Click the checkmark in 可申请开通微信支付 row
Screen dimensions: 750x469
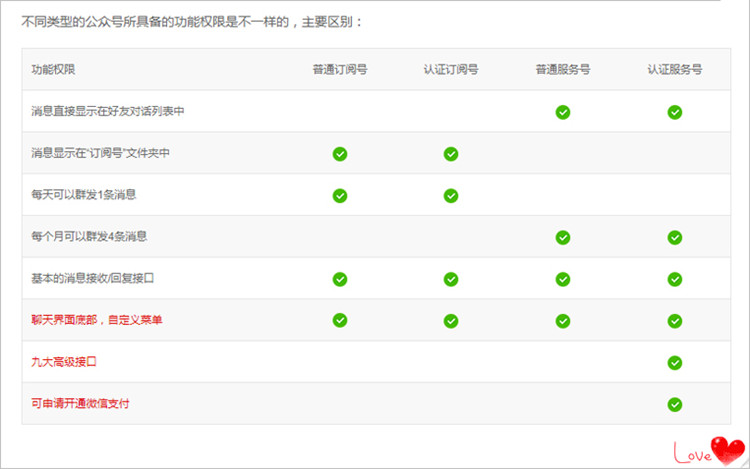[674, 404]
